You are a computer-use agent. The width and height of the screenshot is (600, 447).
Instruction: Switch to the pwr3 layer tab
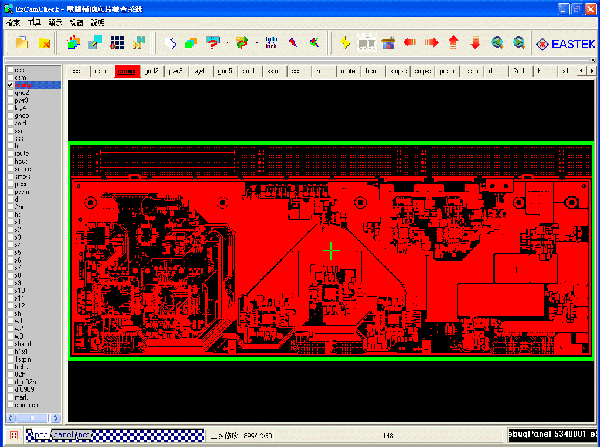176,71
